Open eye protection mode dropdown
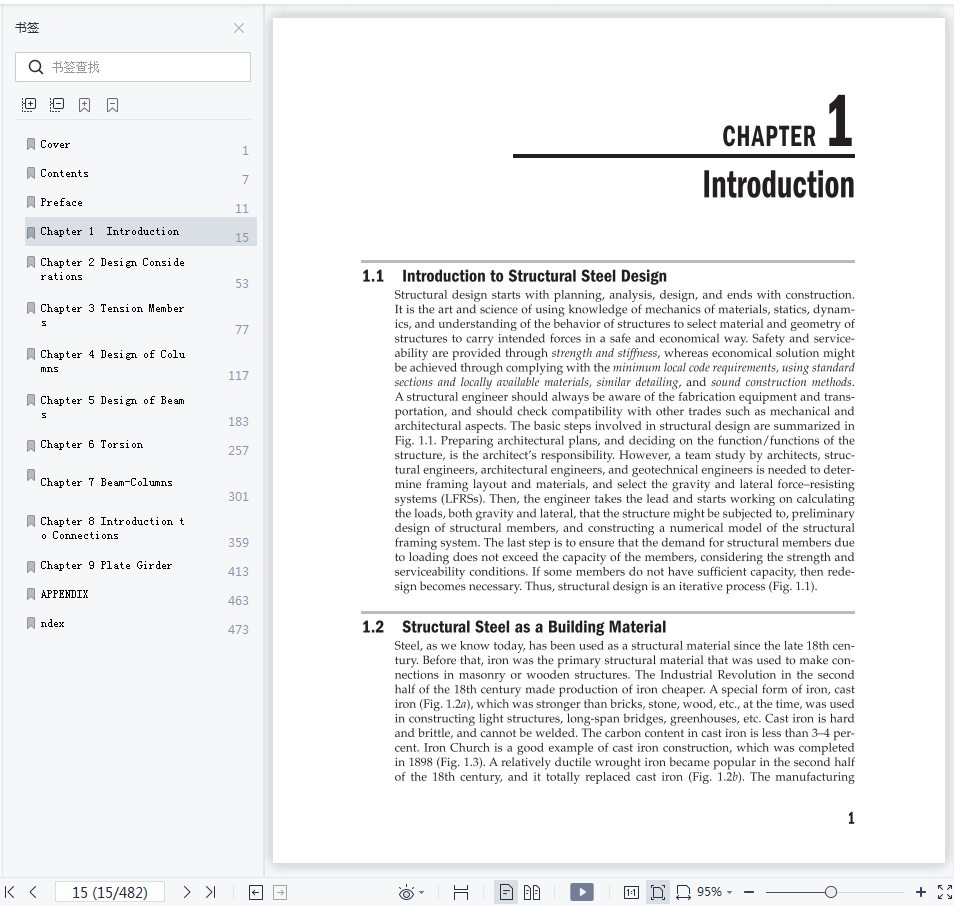 422,893
